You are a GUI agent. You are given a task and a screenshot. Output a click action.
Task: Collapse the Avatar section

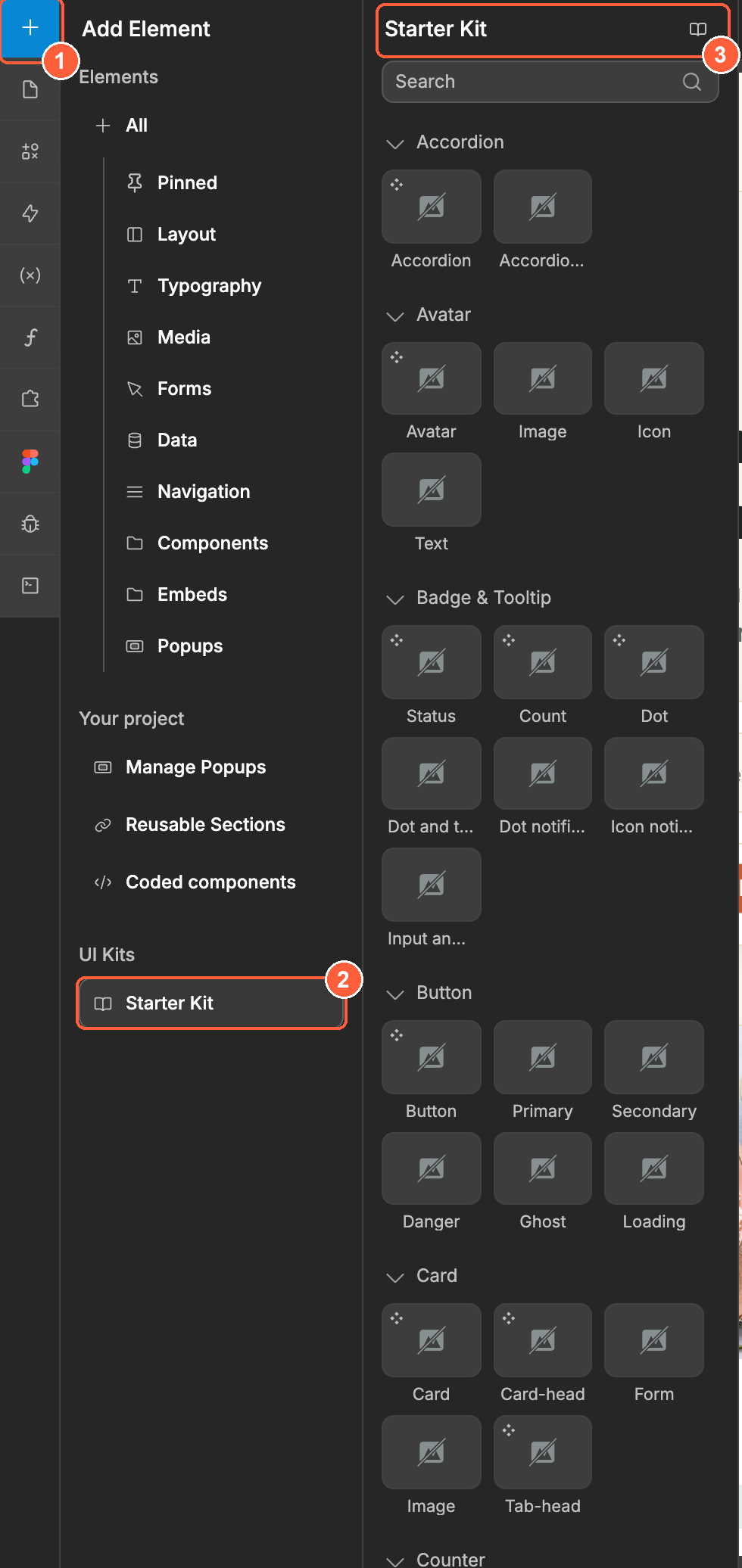tap(395, 316)
